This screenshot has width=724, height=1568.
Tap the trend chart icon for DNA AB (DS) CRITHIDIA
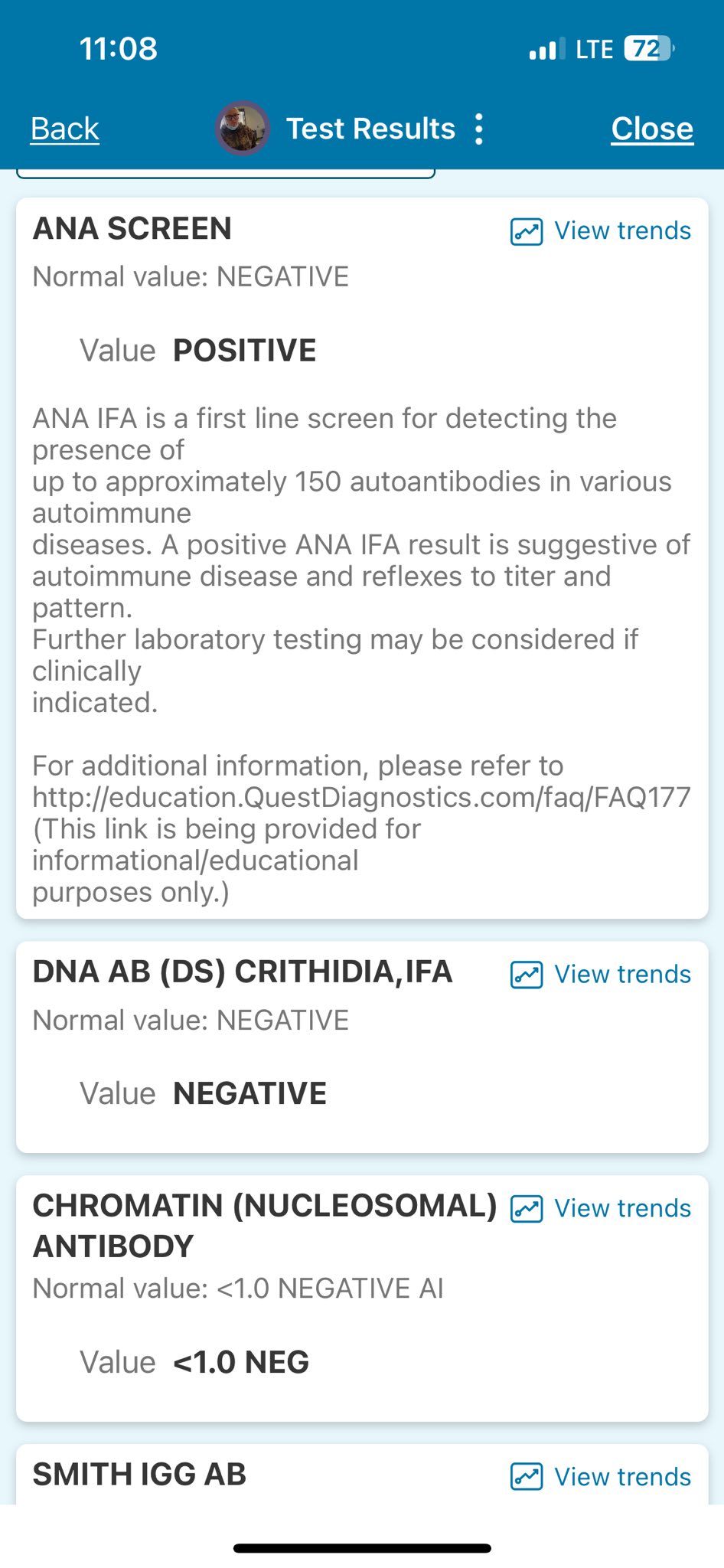527,975
